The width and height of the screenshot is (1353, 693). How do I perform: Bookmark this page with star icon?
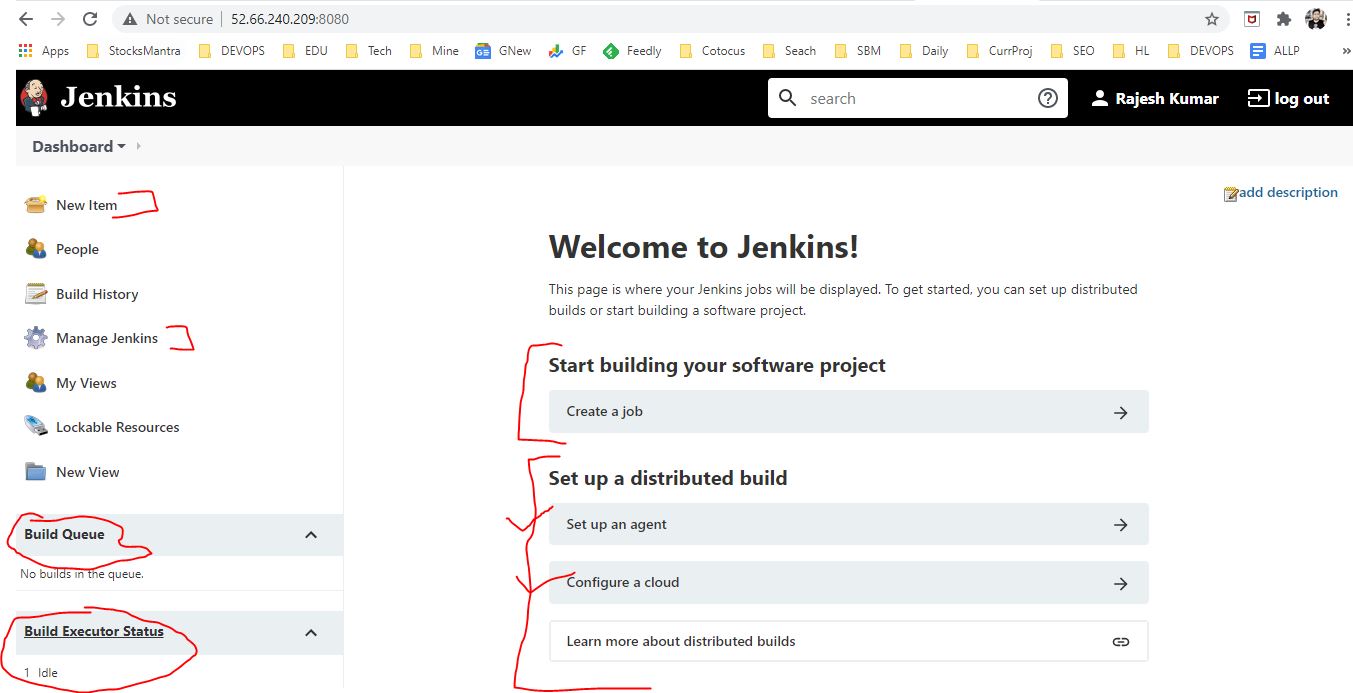(x=1212, y=19)
